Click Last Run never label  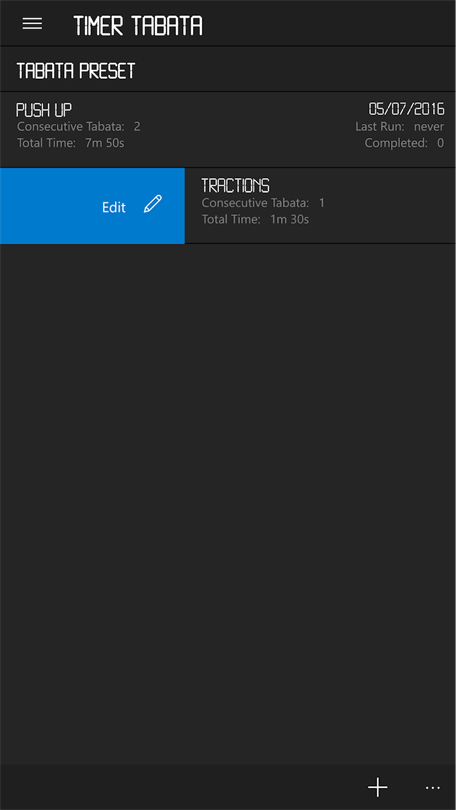pyautogui.click(x=400, y=127)
